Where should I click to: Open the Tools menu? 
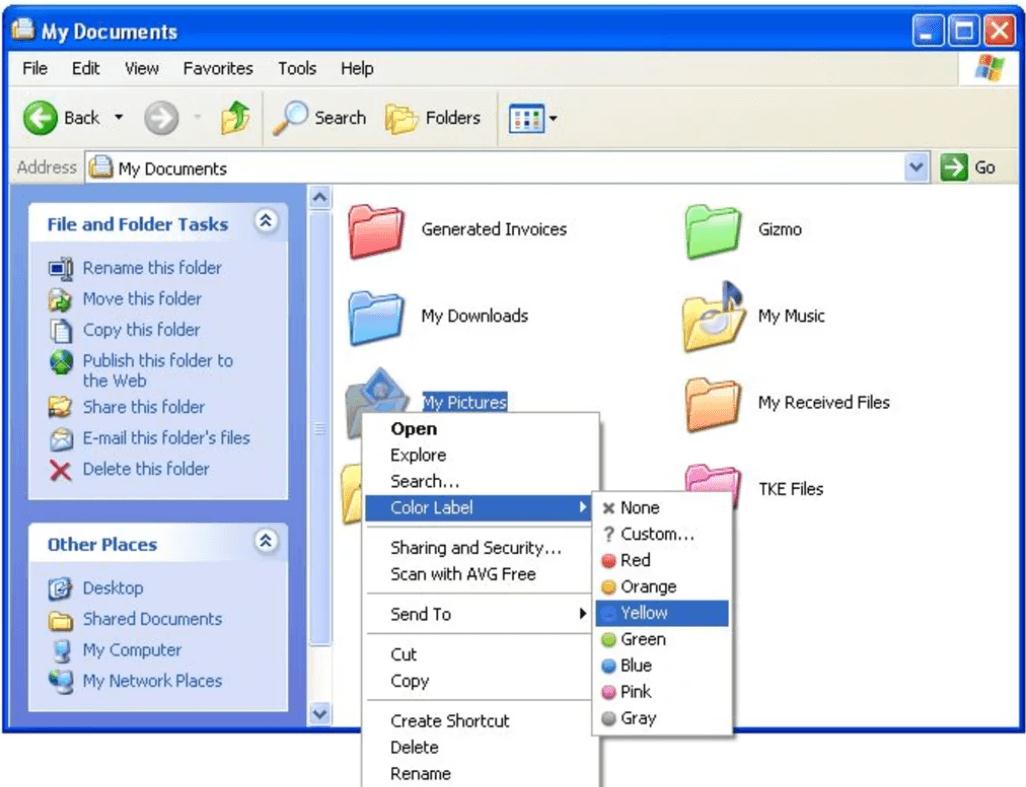(x=296, y=68)
